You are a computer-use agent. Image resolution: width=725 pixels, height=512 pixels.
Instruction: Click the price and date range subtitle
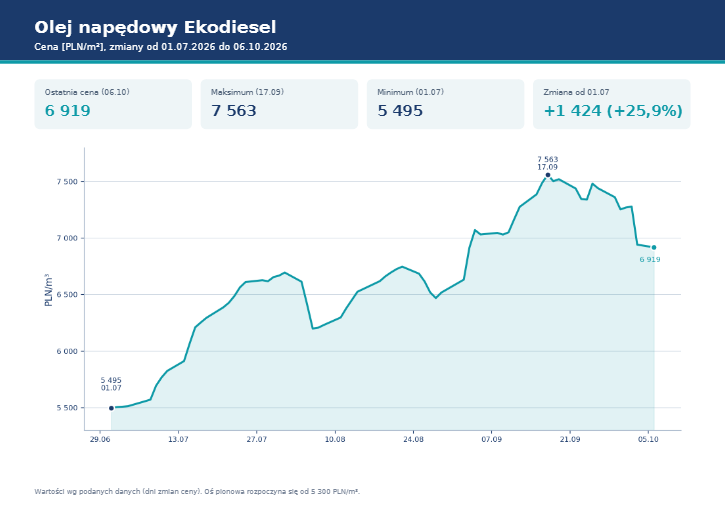click(161, 47)
